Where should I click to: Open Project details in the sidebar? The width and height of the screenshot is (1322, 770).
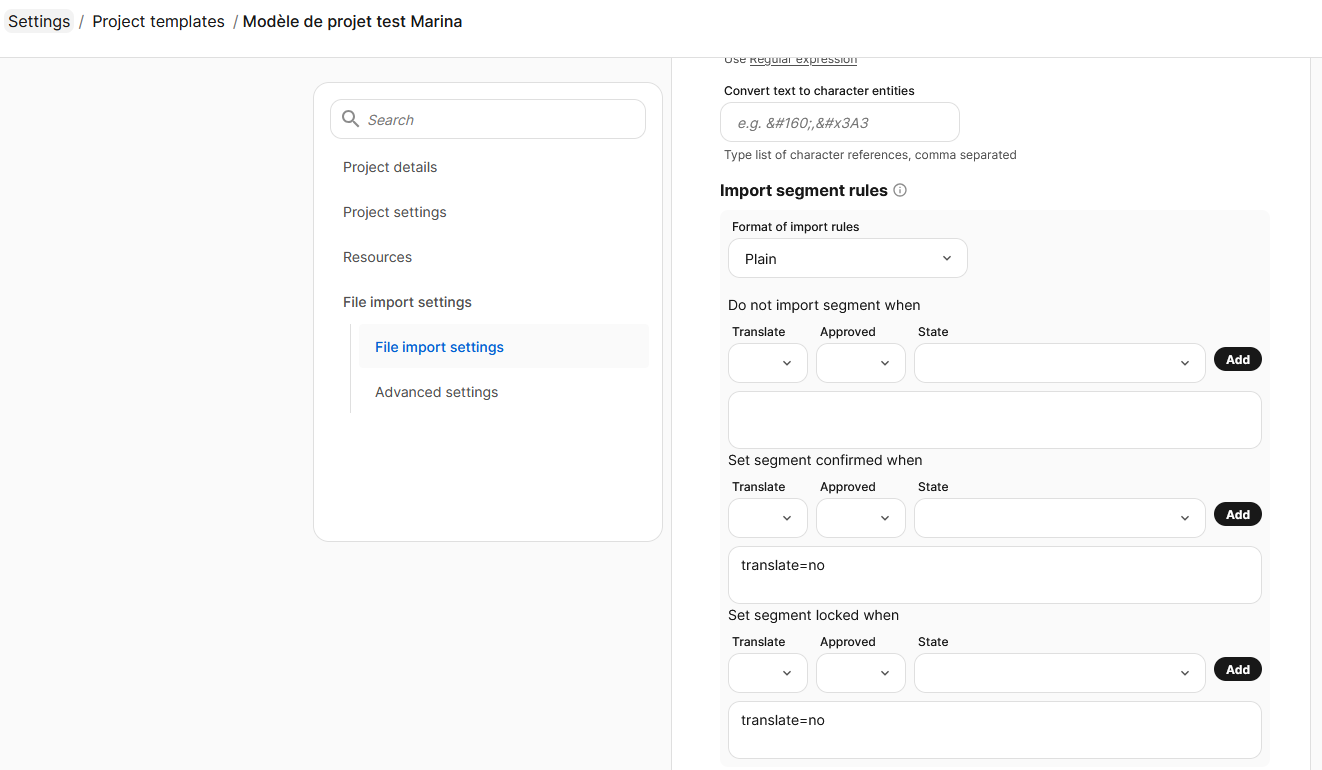tap(390, 167)
